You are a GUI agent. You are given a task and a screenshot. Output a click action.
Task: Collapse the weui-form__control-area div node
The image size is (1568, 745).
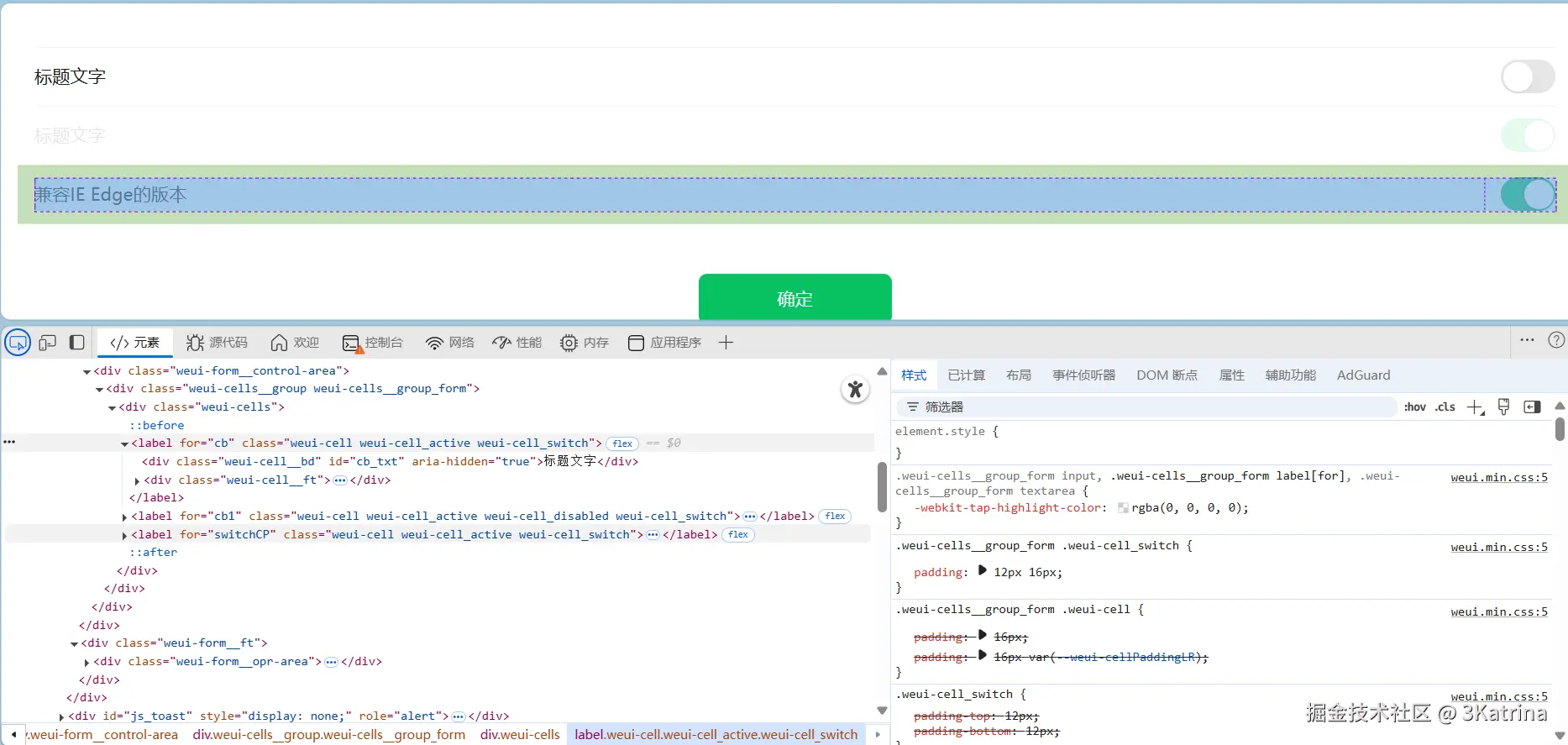coord(87,371)
